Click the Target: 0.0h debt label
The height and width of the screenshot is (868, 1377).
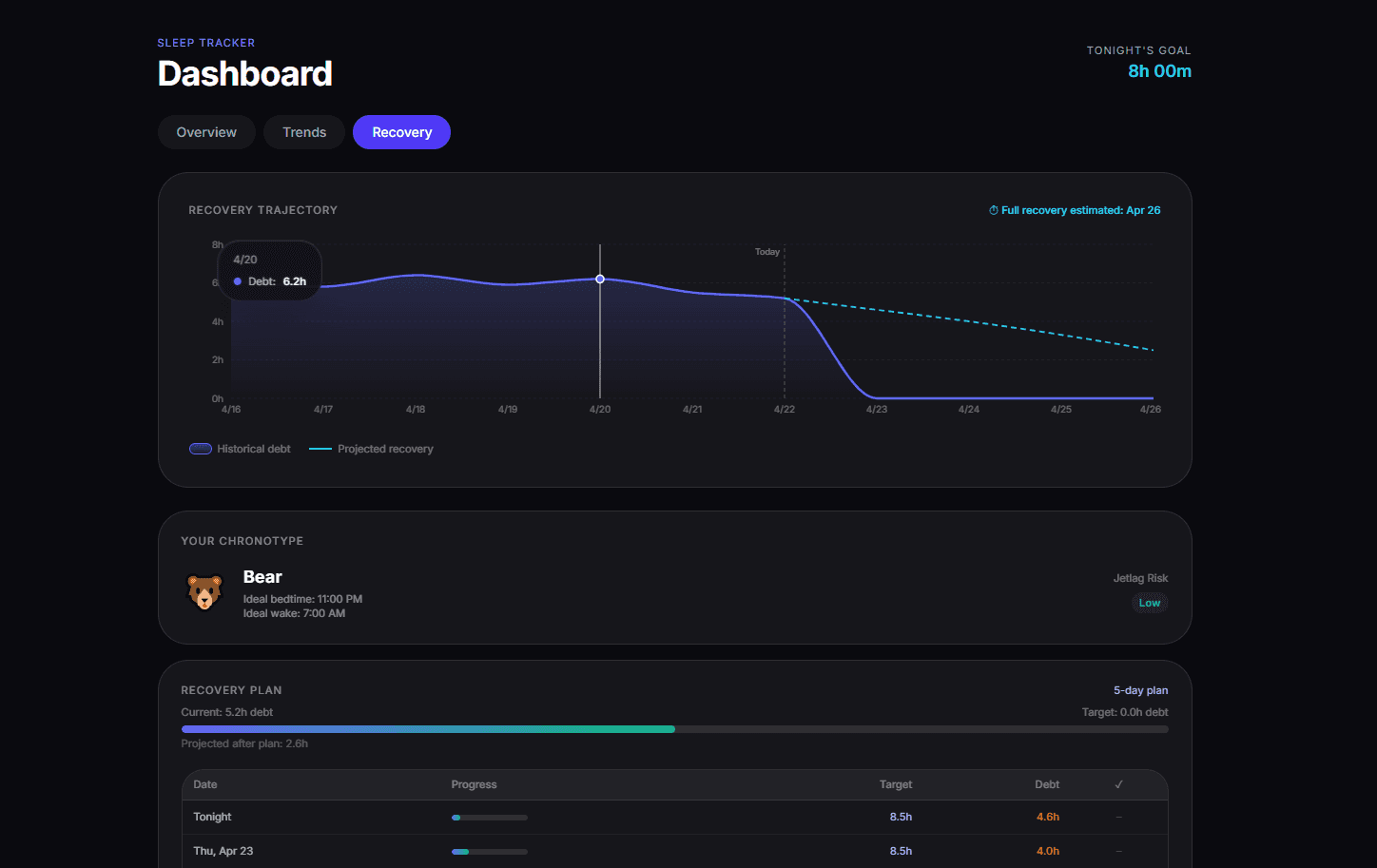click(x=1125, y=712)
